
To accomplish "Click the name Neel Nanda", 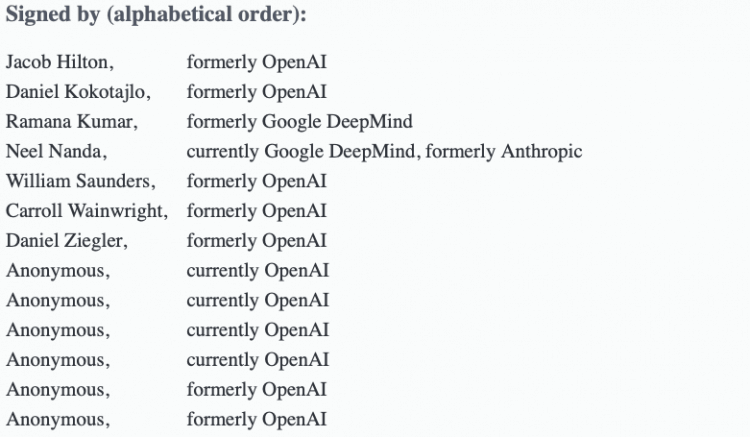I will point(56,151).
